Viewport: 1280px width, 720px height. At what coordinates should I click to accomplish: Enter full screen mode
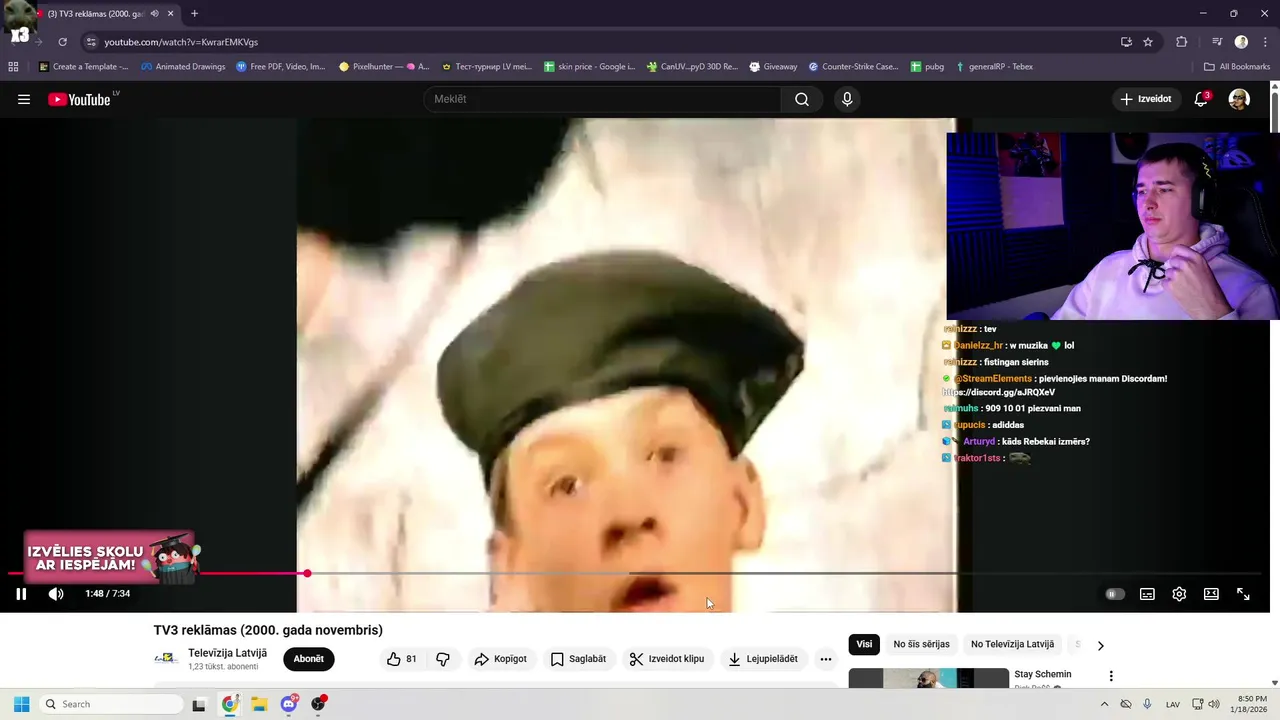coord(1243,594)
